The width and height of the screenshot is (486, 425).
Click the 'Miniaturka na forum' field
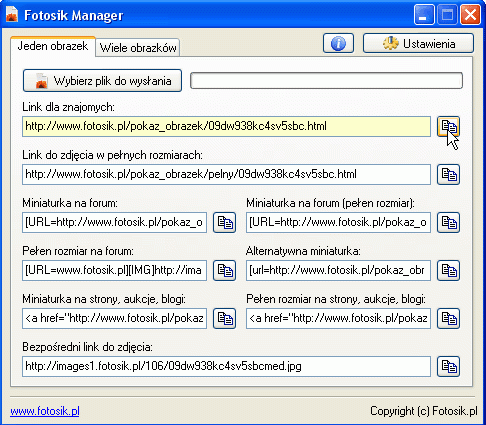click(114, 222)
